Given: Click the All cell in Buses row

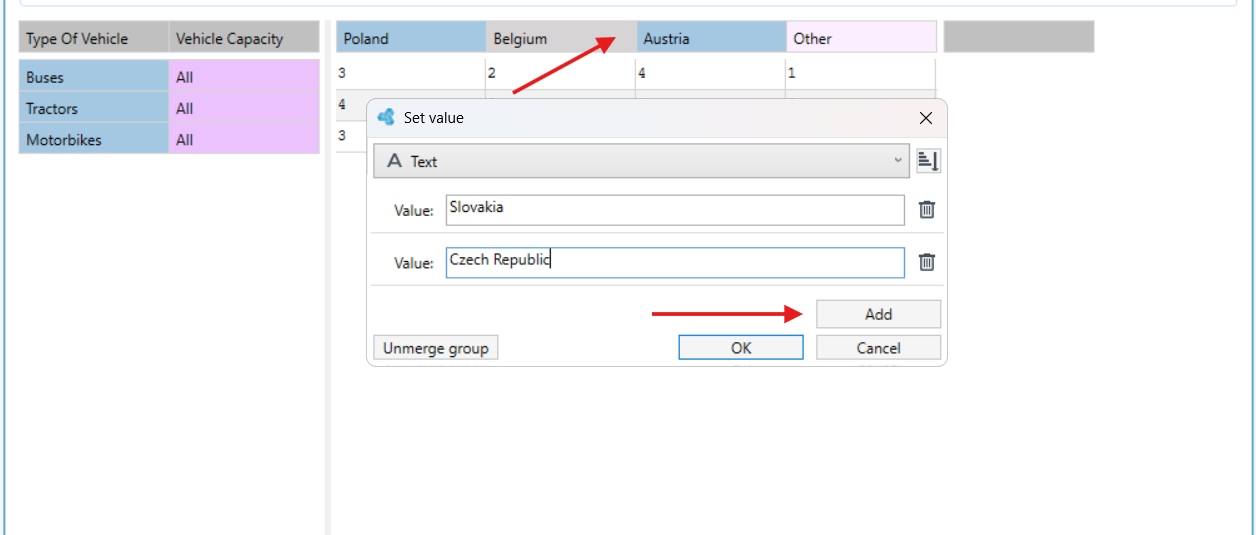Looking at the screenshot, I should 244,77.
